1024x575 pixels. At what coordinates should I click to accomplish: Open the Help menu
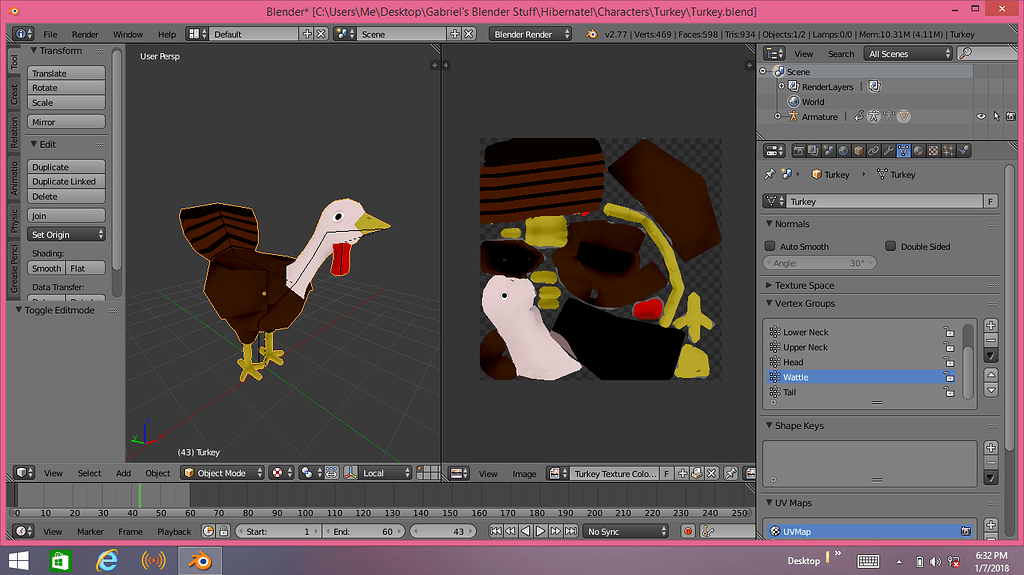(167, 34)
